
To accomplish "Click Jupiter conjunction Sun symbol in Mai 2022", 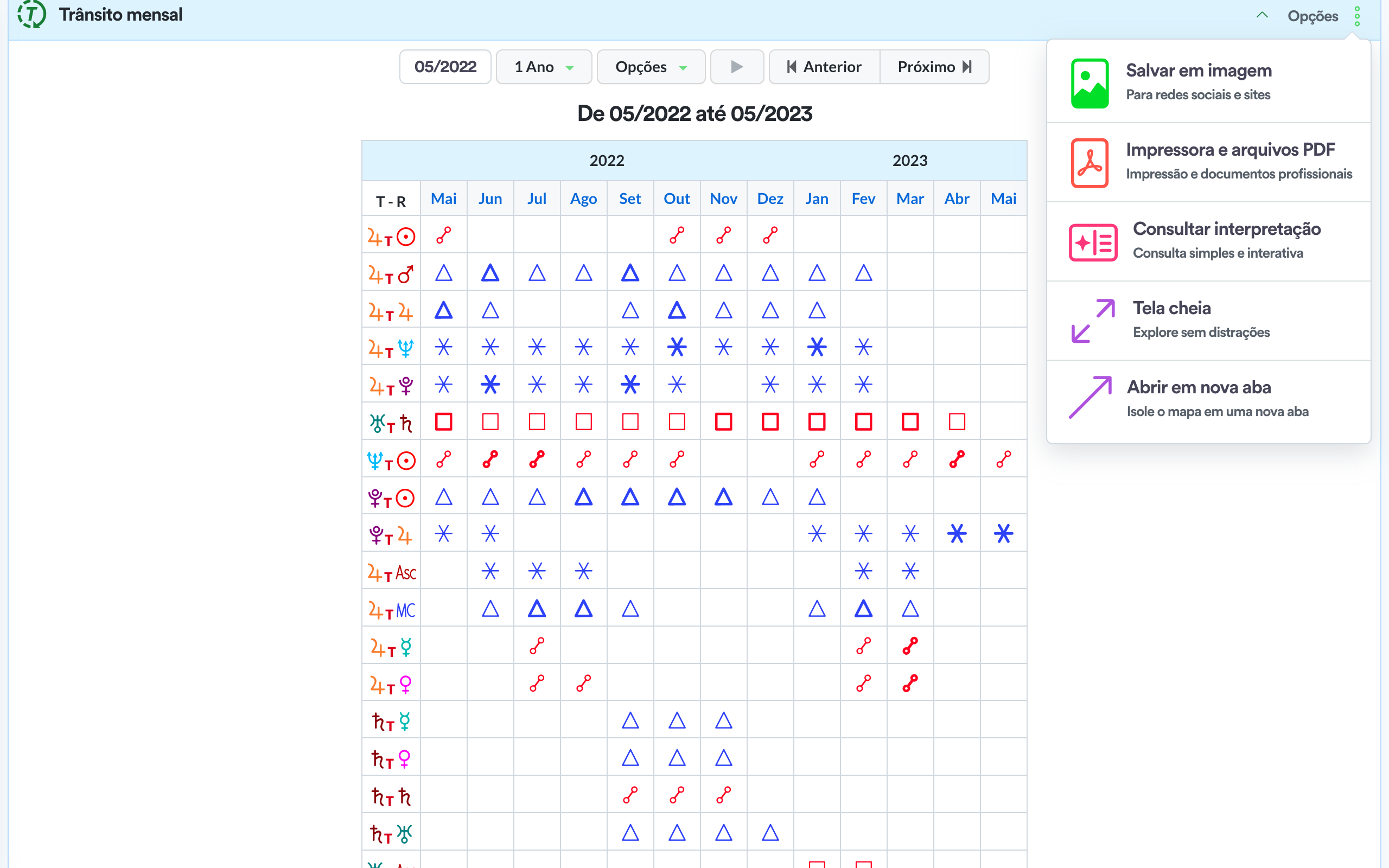I will point(443,235).
